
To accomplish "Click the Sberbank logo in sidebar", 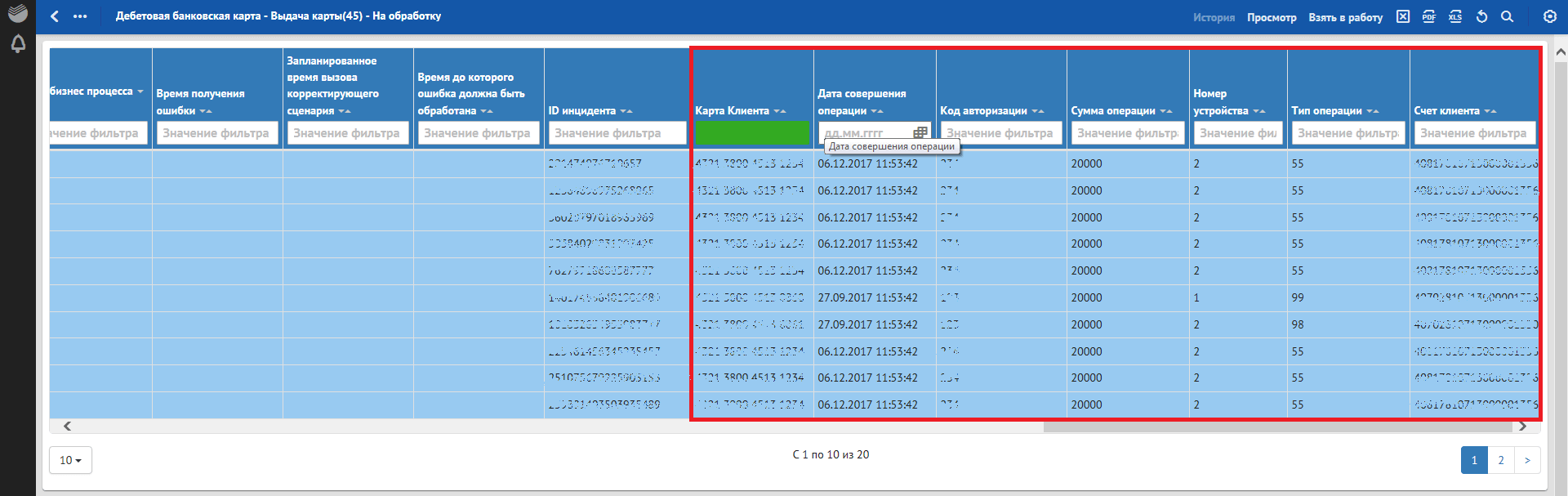I will (18, 13).
